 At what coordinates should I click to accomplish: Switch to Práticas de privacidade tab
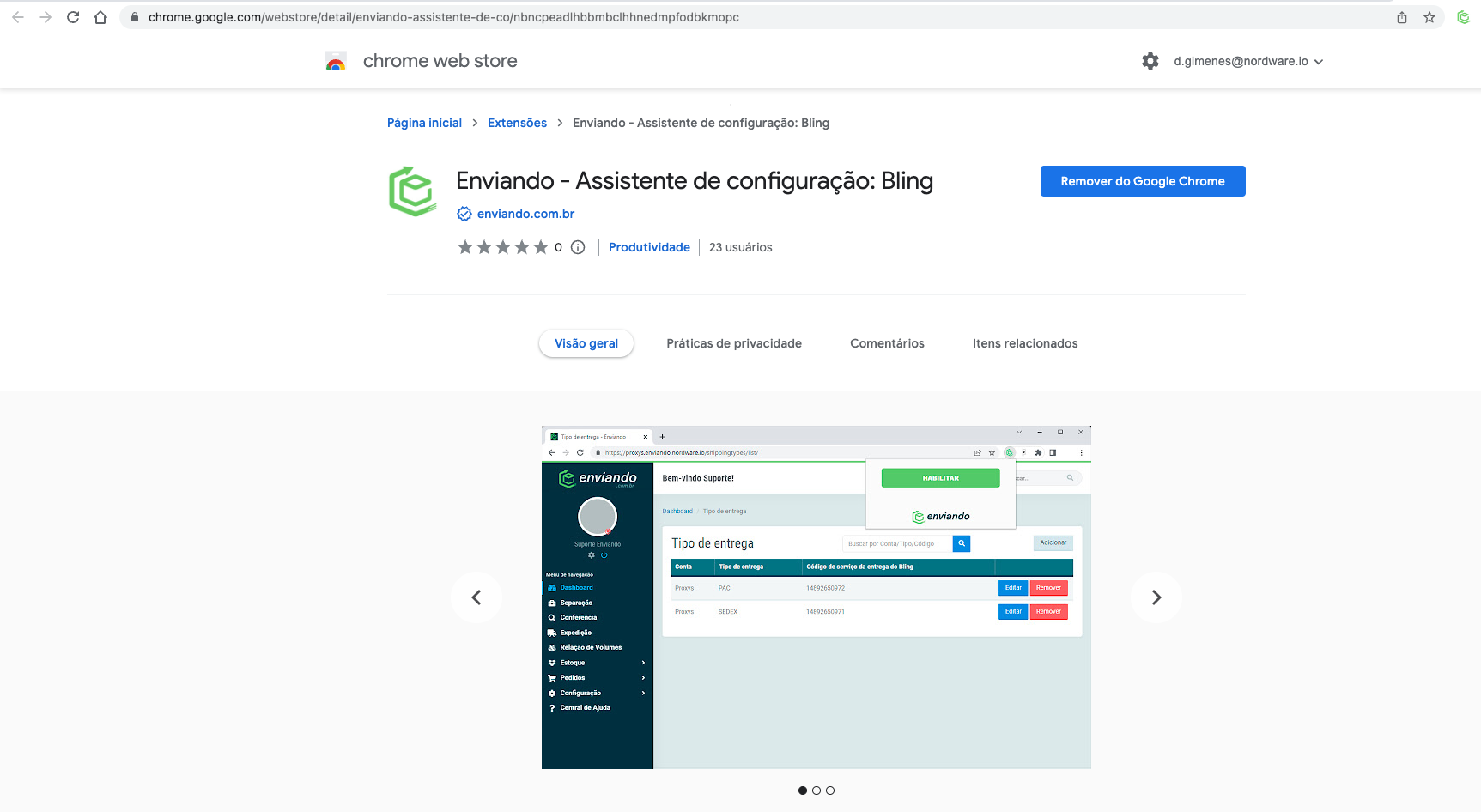734,343
